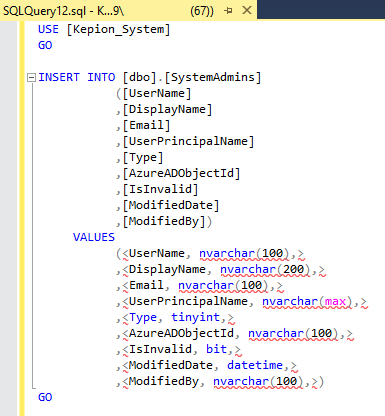
Task: Click [Email] in column list
Action: click(x=146, y=125)
